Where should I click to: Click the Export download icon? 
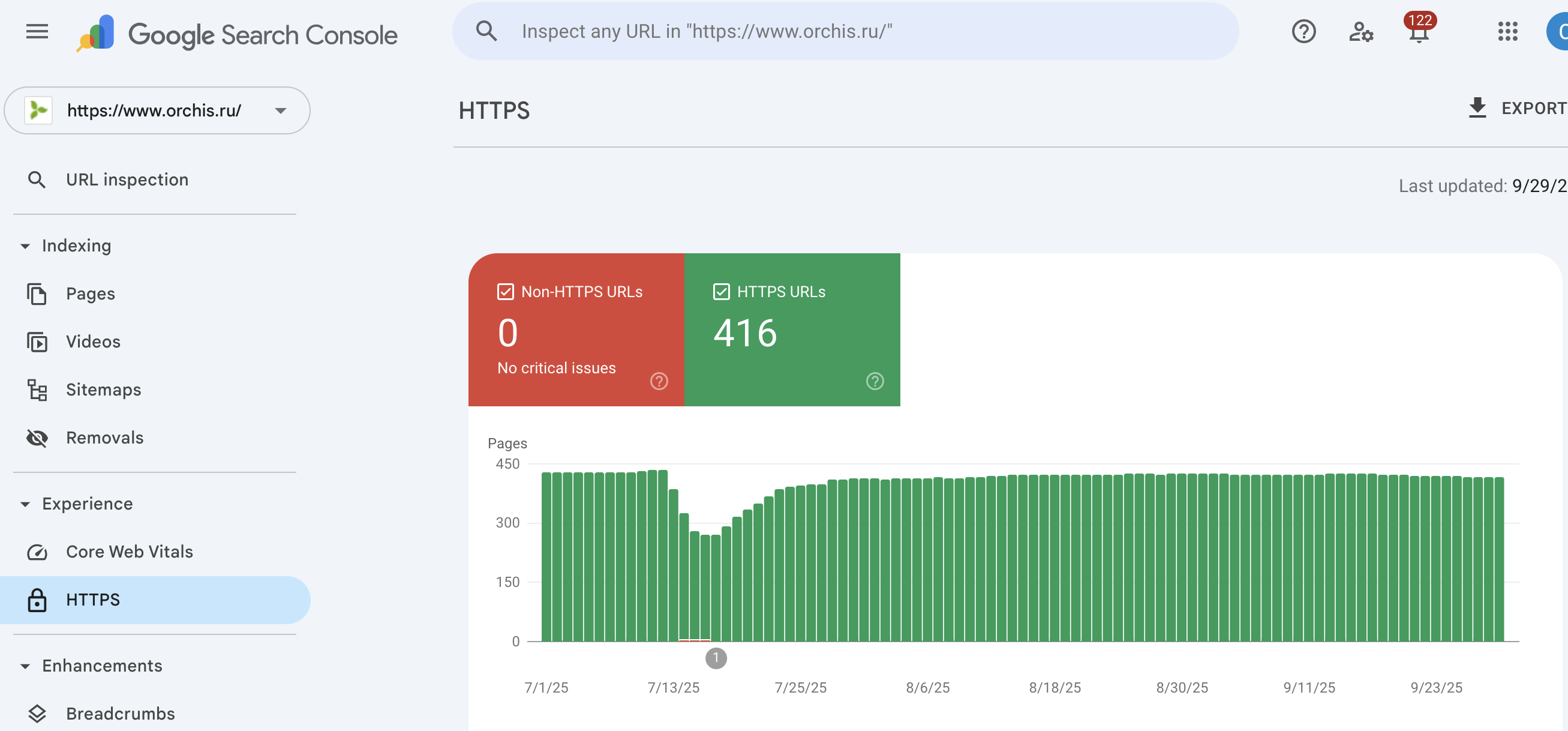coord(1477,109)
